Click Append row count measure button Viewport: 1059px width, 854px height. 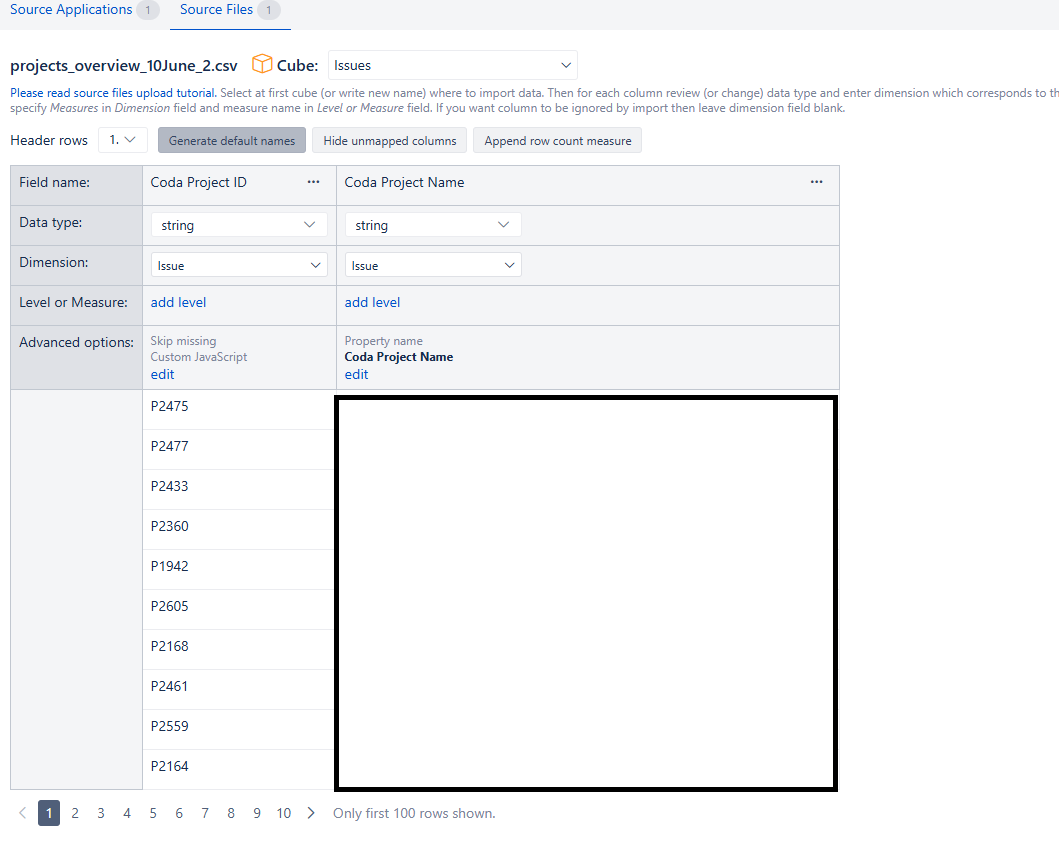pyautogui.click(x=557, y=141)
